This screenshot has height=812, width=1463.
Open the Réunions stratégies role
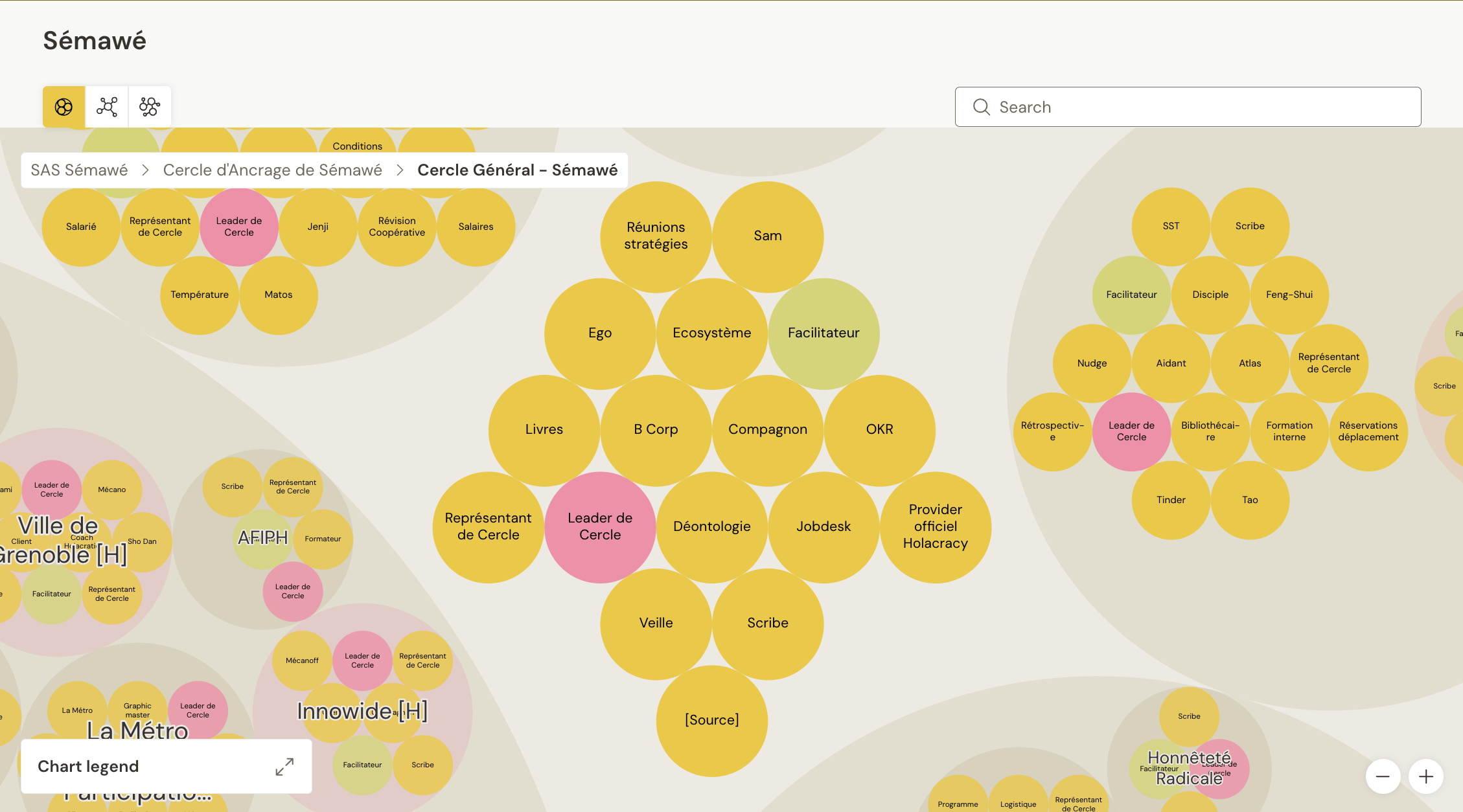point(656,236)
